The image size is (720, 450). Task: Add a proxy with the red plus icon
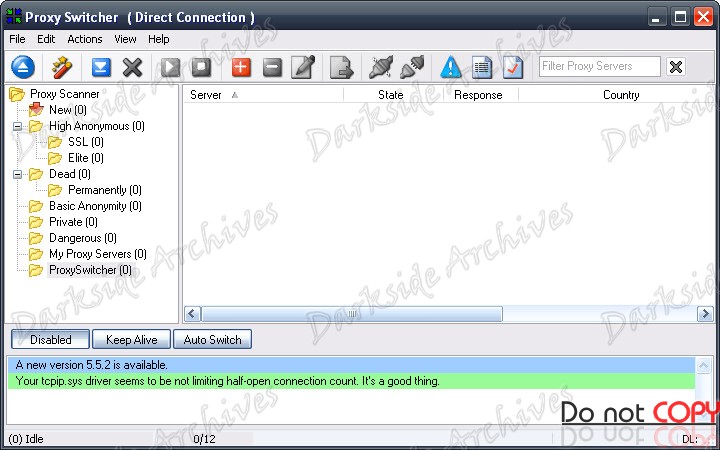tap(241, 67)
